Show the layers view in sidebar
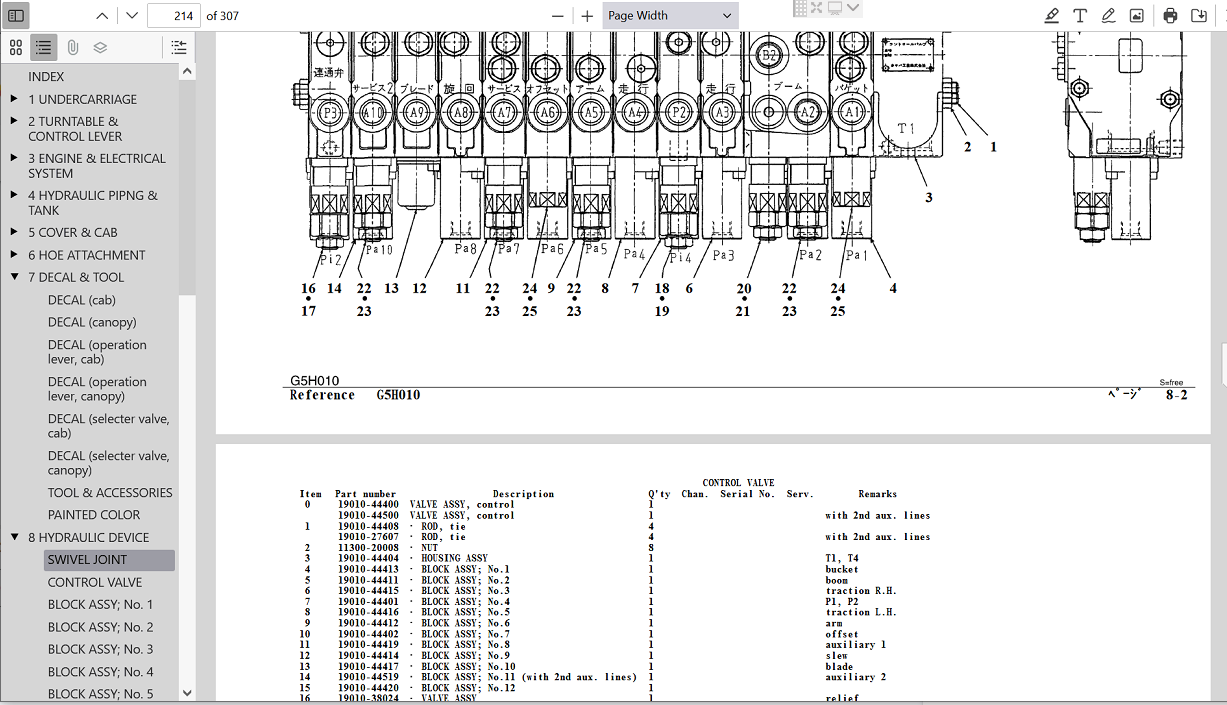The width and height of the screenshot is (1227, 705). tap(100, 47)
